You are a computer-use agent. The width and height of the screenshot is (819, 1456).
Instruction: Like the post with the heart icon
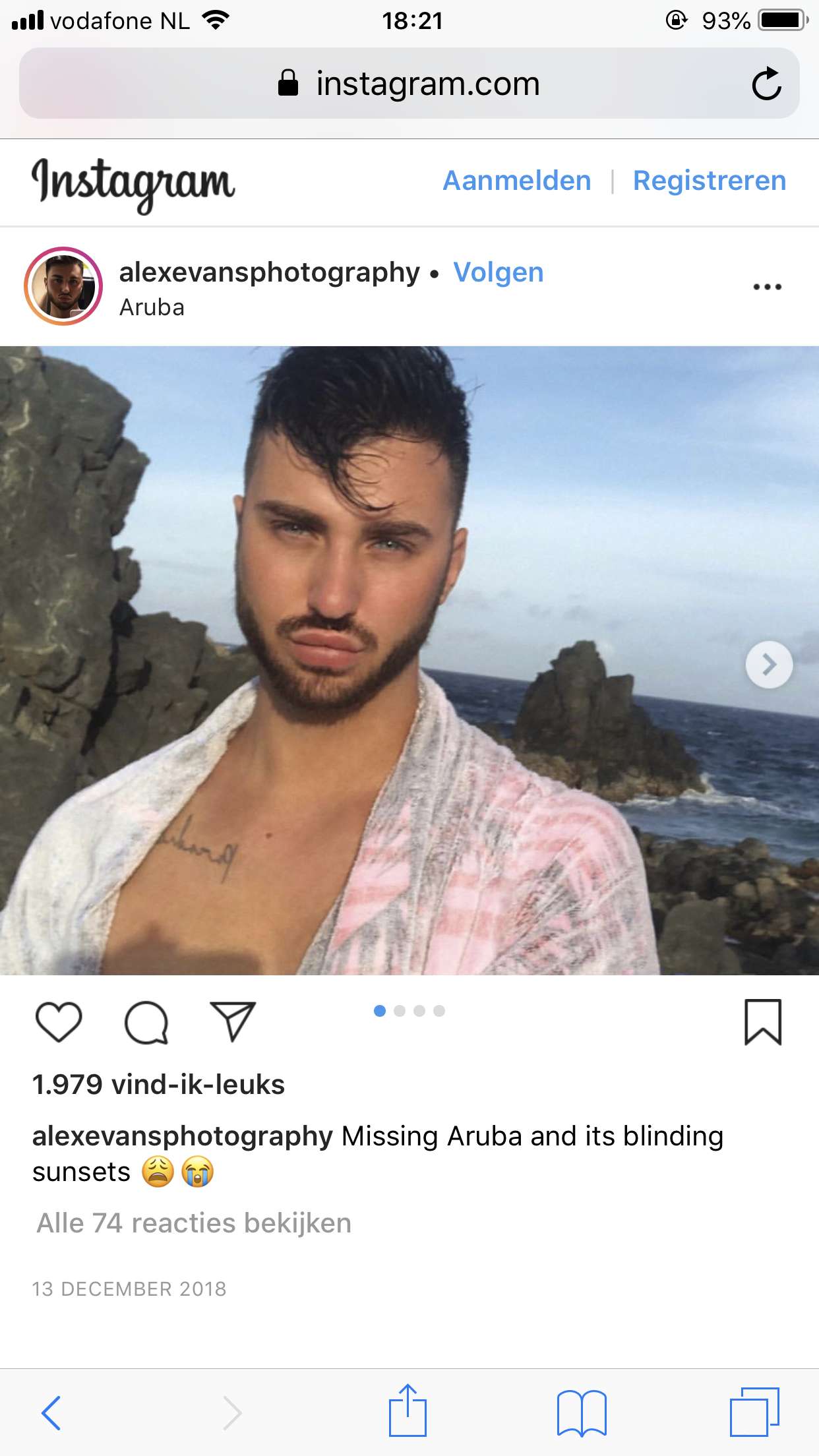(59, 1022)
